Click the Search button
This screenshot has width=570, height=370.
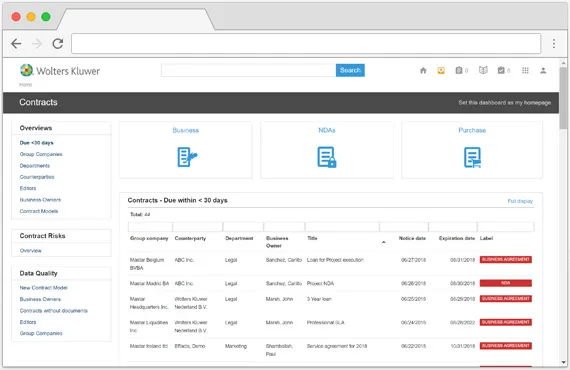350,70
